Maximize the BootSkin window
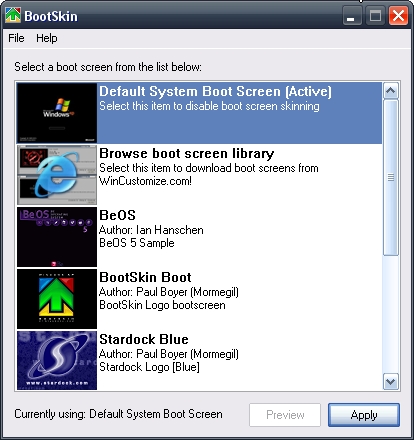 pyautogui.click(x=375, y=16)
